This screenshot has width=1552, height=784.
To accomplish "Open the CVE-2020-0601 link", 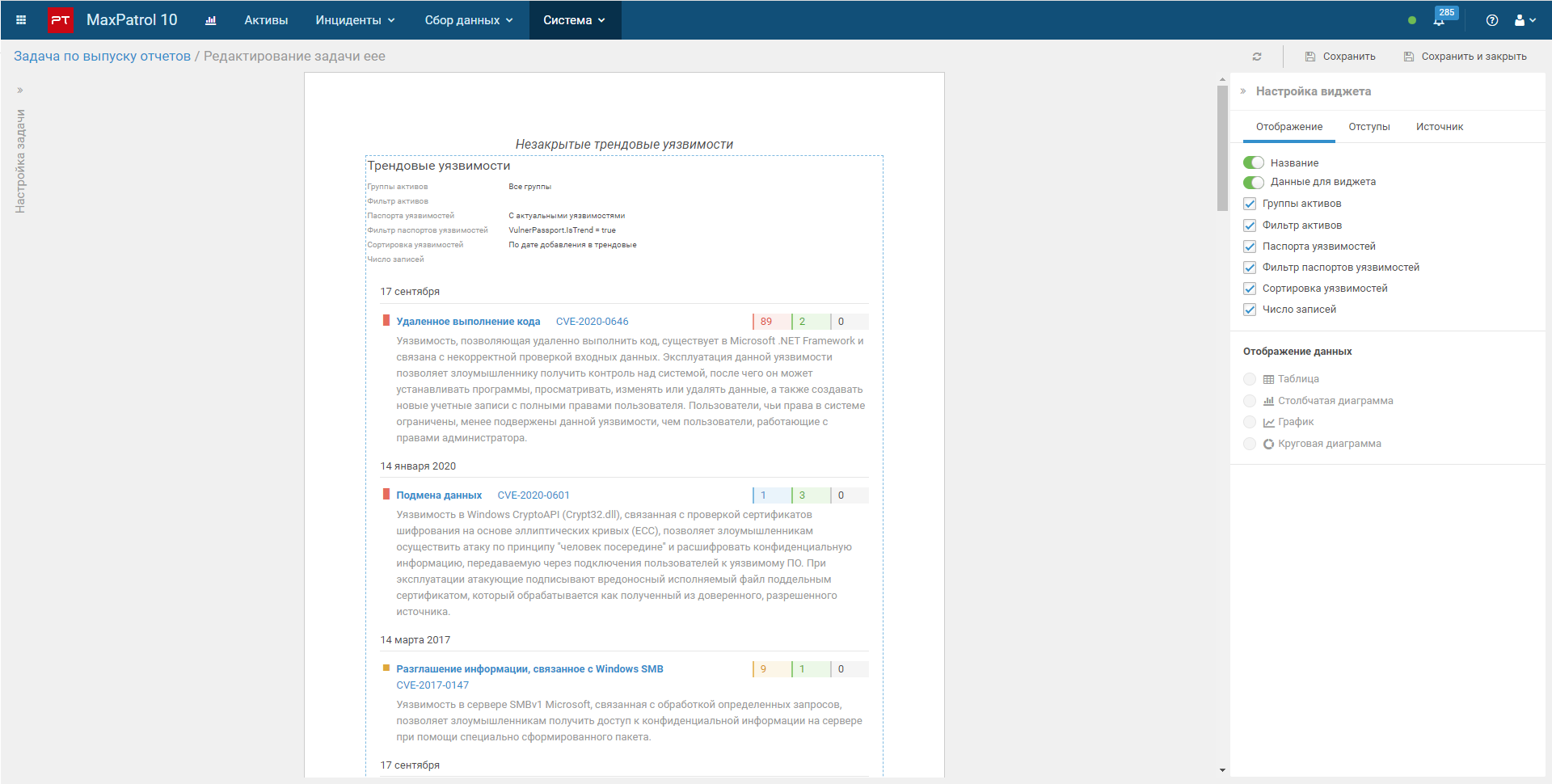I will (533, 495).
